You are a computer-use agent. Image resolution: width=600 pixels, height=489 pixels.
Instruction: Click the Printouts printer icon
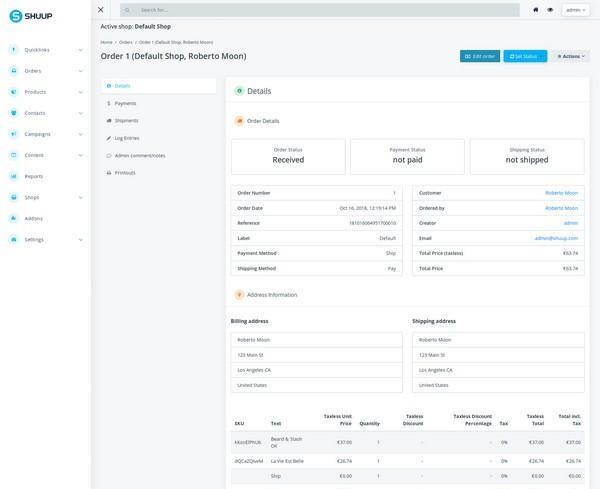coord(109,173)
